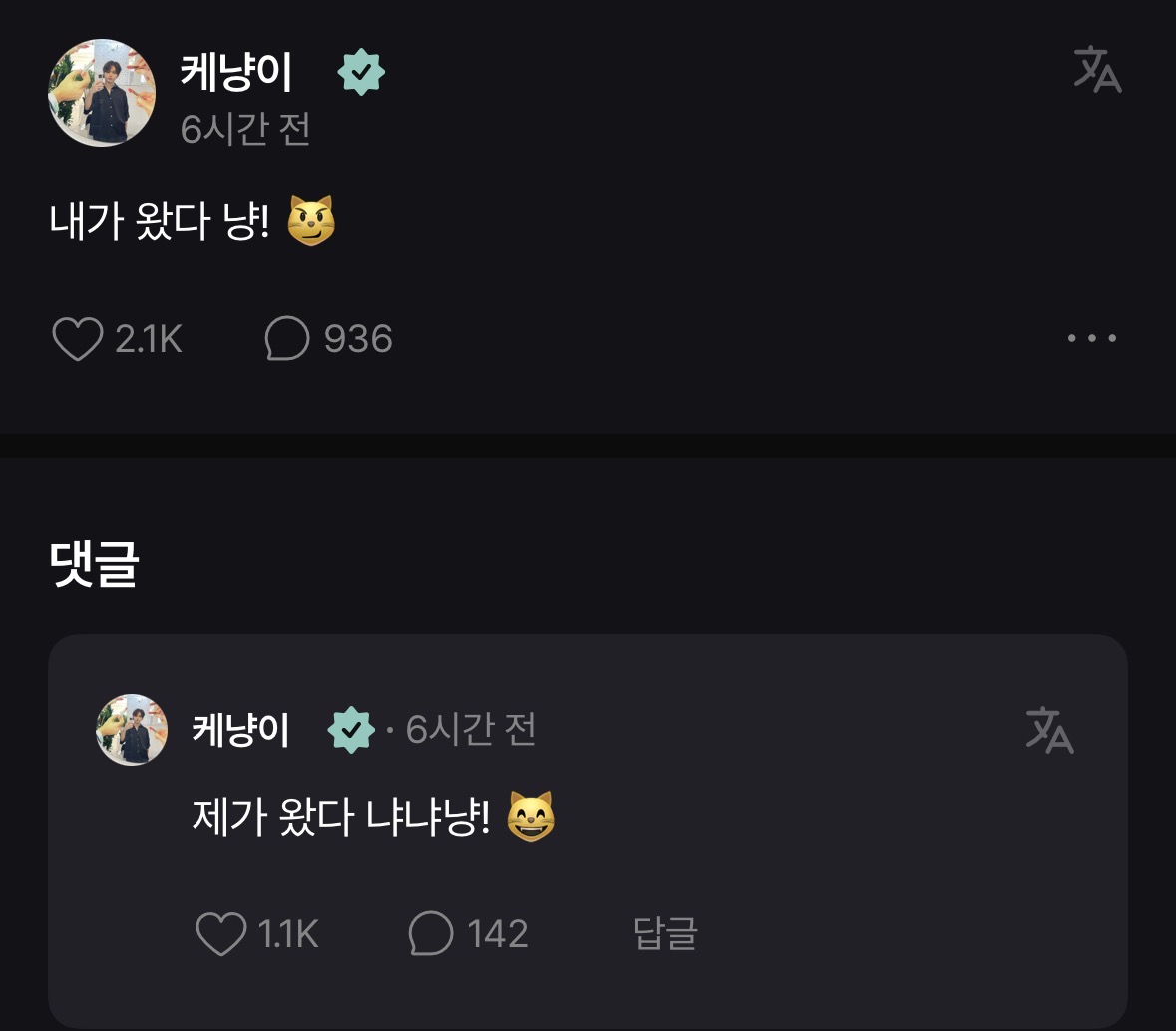Click the 케냥이 username in the comment
The width and height of the screenshot is (1176, 1031).
pyautogui.click(x=240, y=731)
